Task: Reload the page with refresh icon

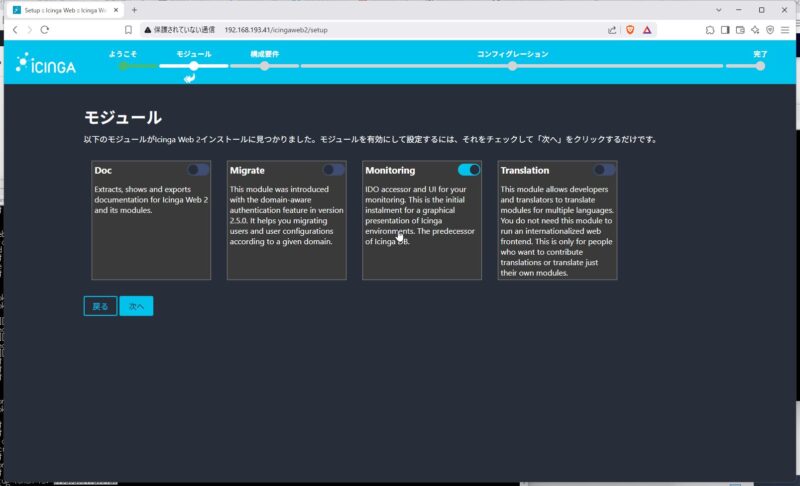Action: click(45, 30)
